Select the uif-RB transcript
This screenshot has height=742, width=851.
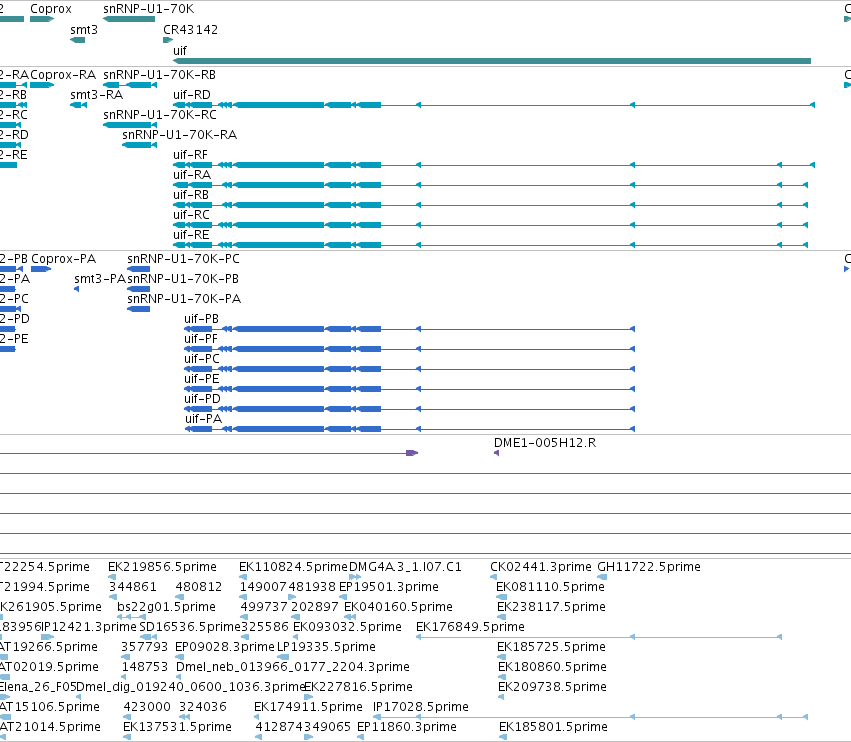pyautogui.click(x=491, y=205)
